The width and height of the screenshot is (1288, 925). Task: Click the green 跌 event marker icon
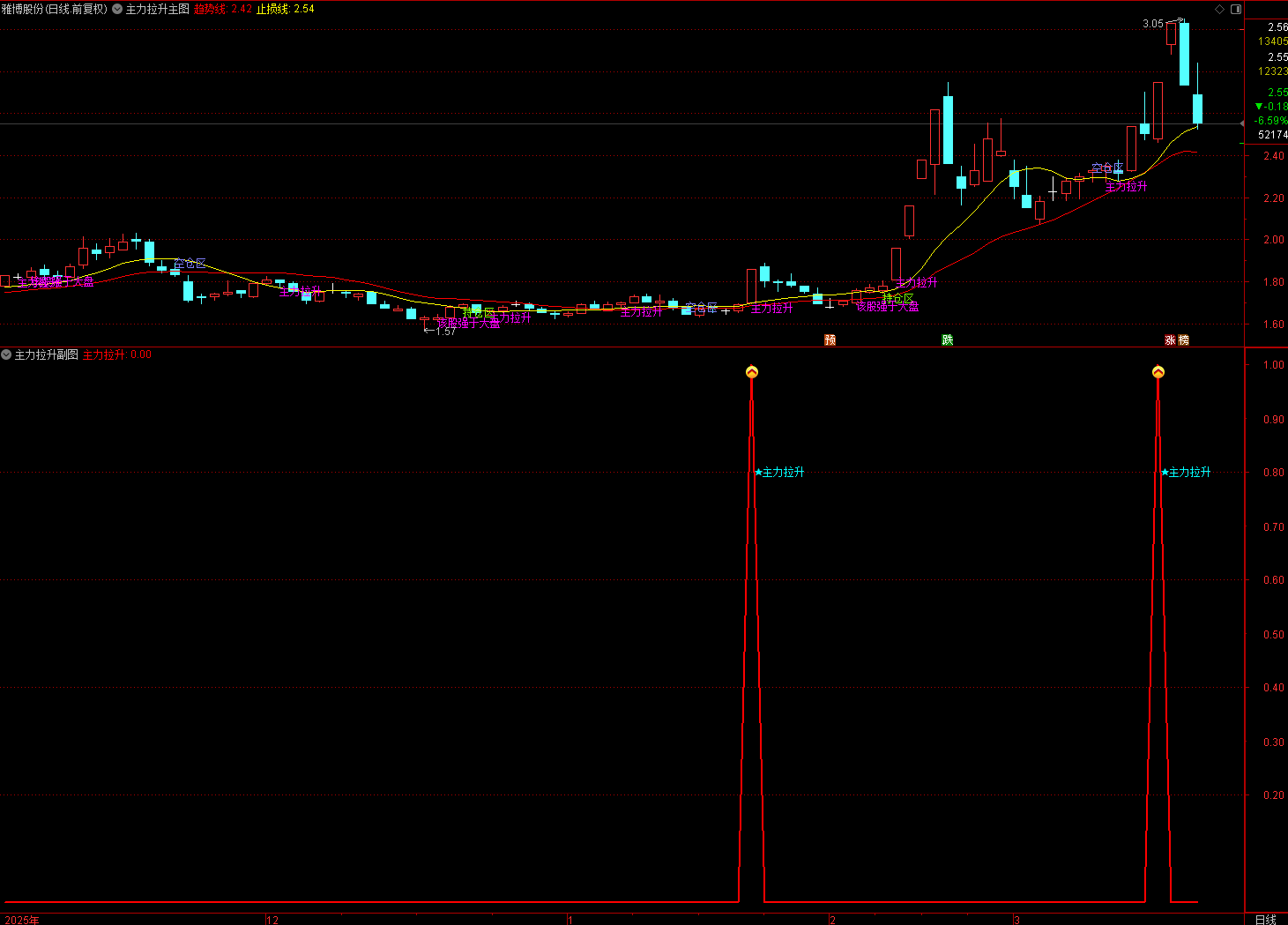pyautogui.click(x=948, y=340)
